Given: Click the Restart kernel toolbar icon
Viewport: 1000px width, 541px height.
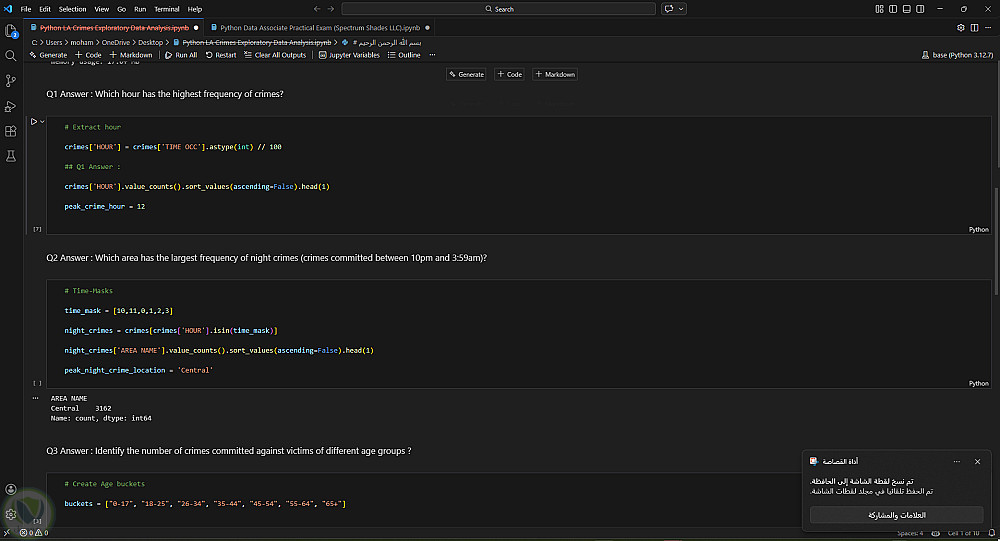Looking at the screenshot, I should coord(222,55).
